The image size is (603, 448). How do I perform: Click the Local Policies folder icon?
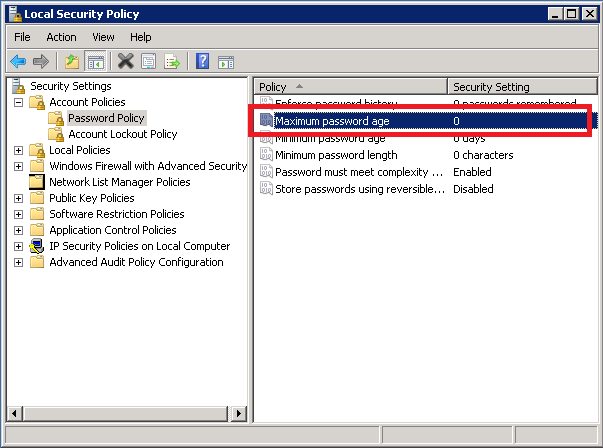pyautogui.click(x=37, y=150)
